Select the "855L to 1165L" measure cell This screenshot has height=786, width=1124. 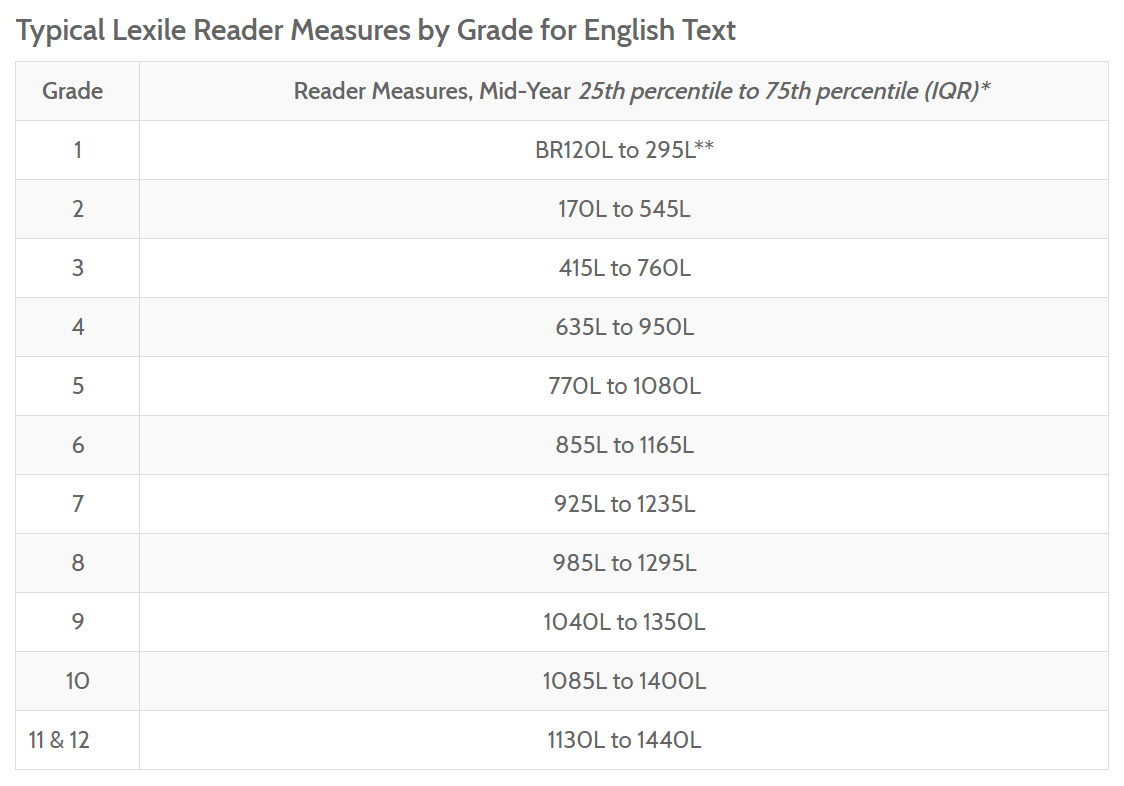[624, 445]
